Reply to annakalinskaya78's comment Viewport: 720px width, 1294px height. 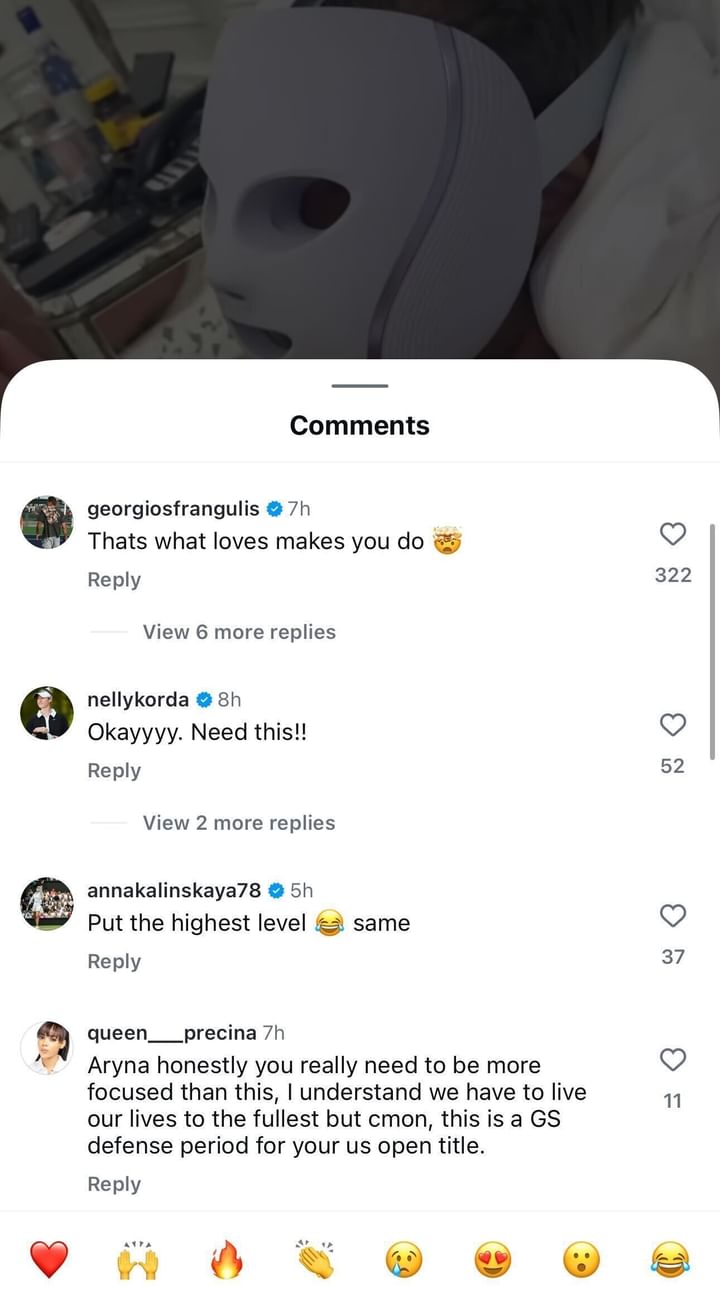tap(114, 962)
